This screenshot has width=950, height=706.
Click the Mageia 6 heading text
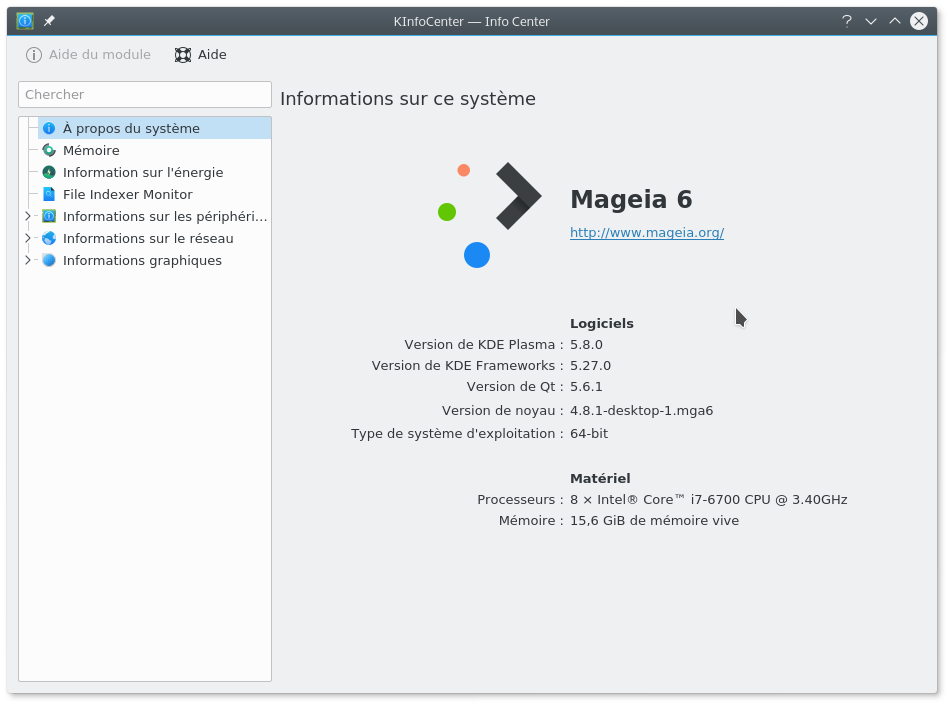click(x=631, y=199)
